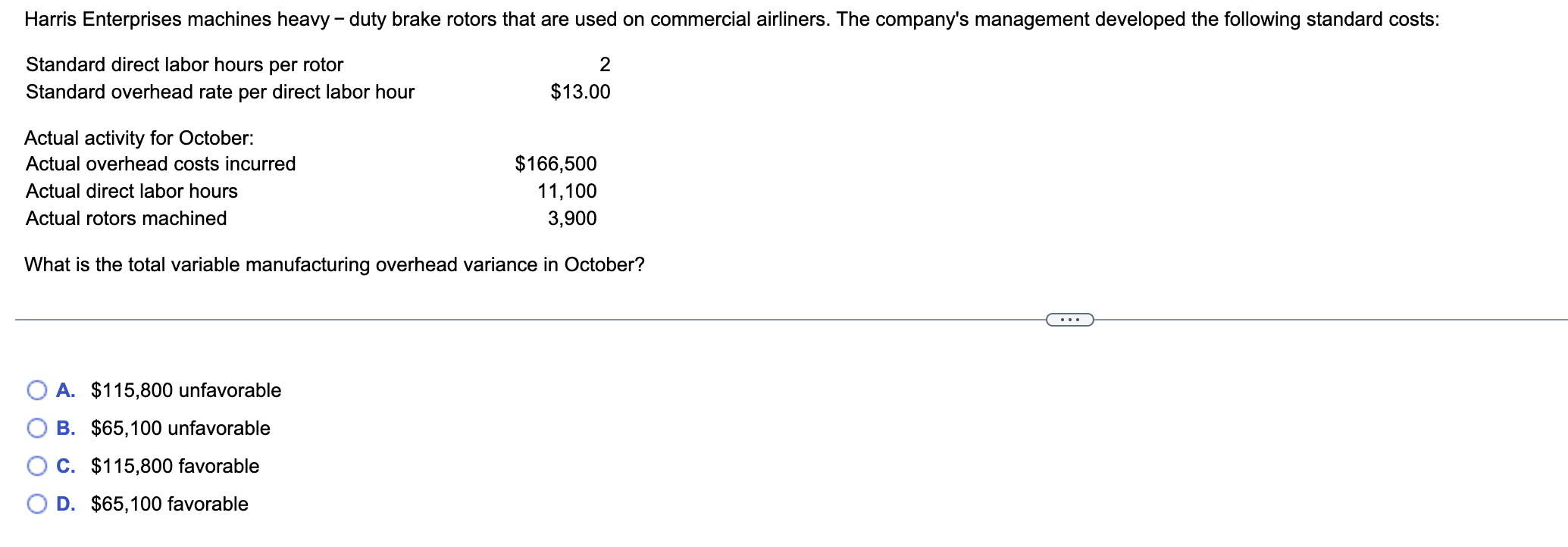Image resolution: width=1568 pixels, height=547 pixels.
Task: Click the 11,100 actual direct labor hours value
Action: click(567, 191)
